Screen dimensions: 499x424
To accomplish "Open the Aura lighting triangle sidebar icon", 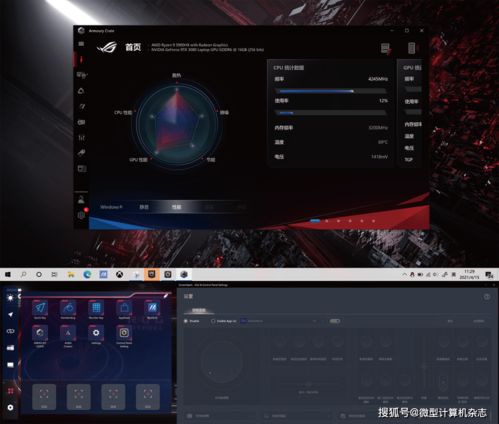I will [81, 91].
